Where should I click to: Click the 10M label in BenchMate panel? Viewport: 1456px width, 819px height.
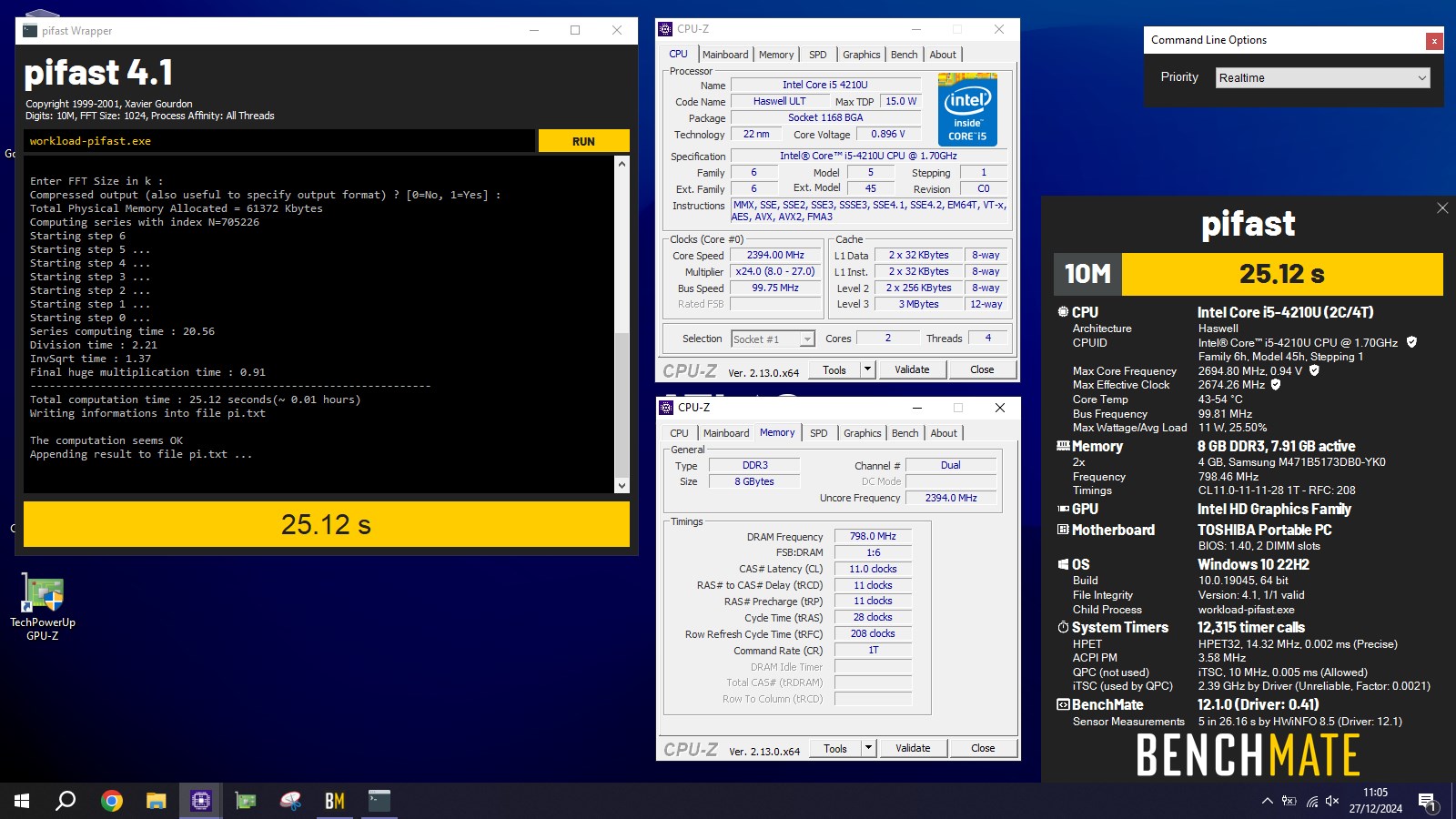(x=1088, y=274)
